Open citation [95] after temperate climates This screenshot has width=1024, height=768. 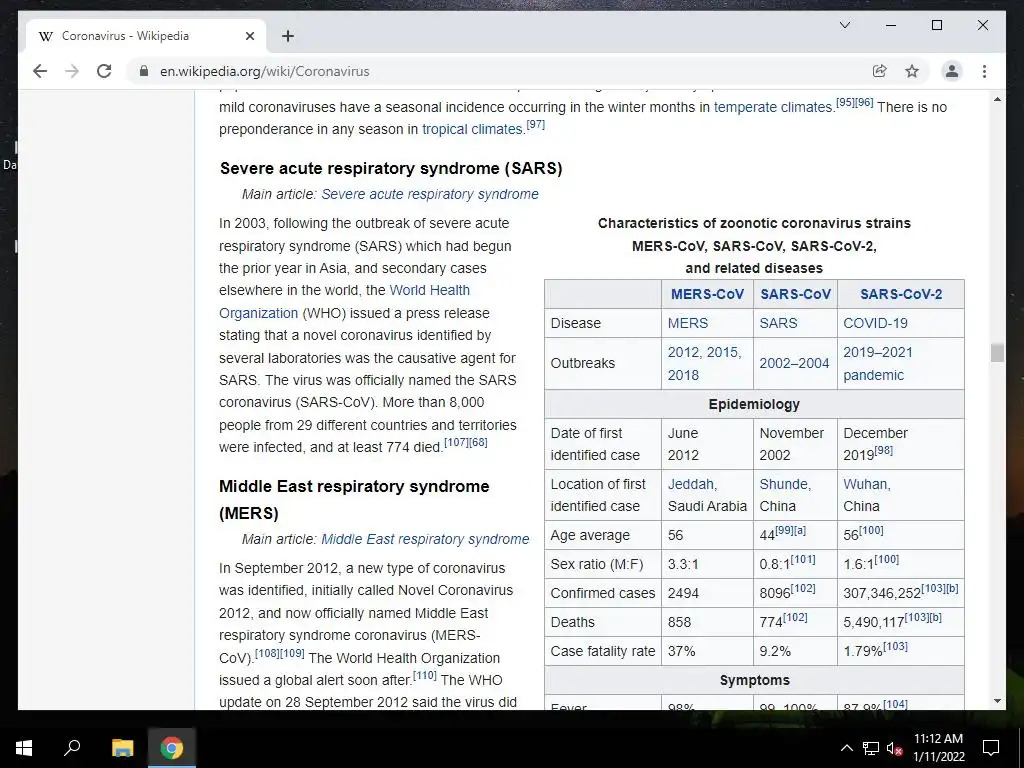(845, 103)
